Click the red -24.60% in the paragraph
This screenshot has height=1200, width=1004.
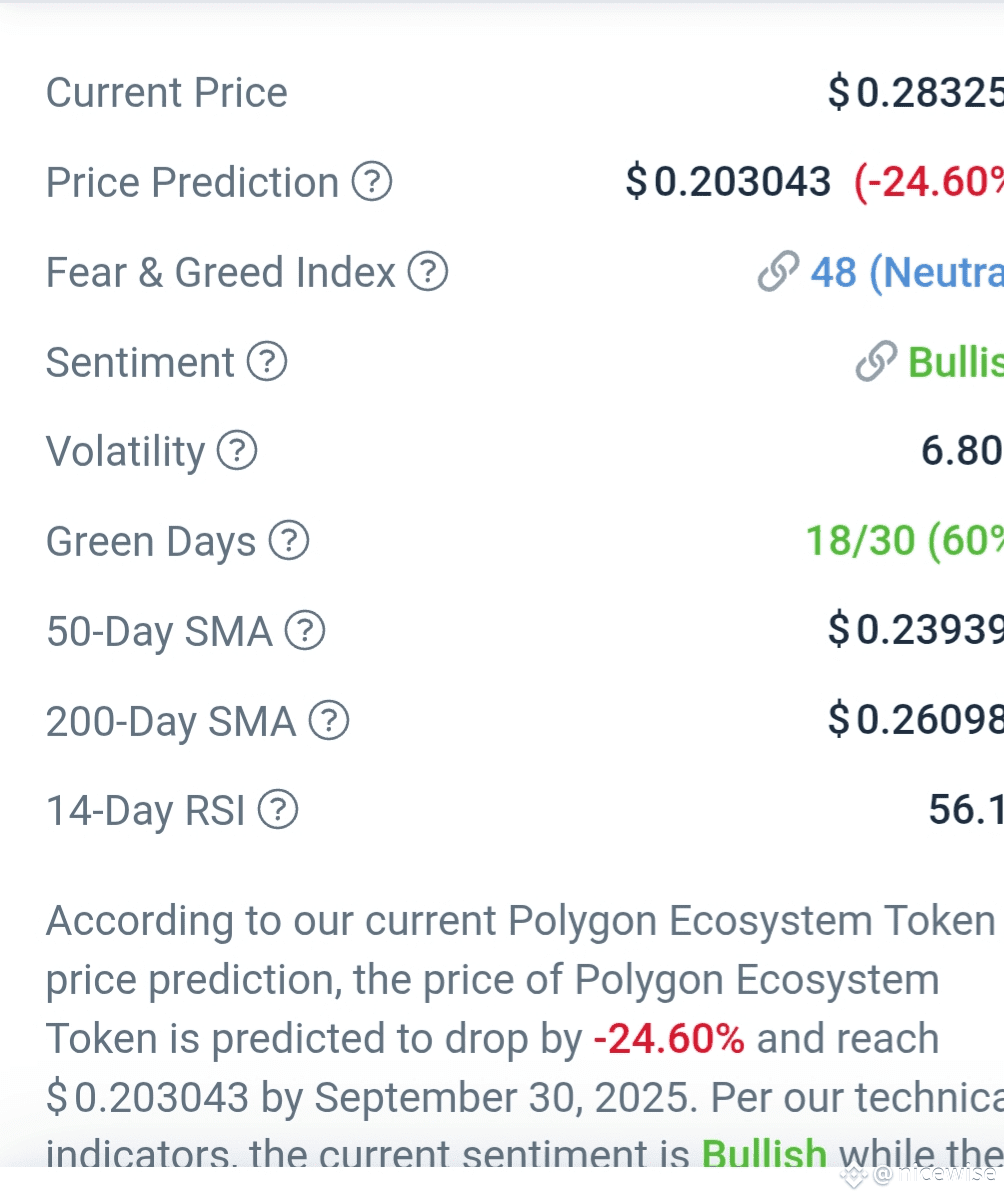[669, 1039]
